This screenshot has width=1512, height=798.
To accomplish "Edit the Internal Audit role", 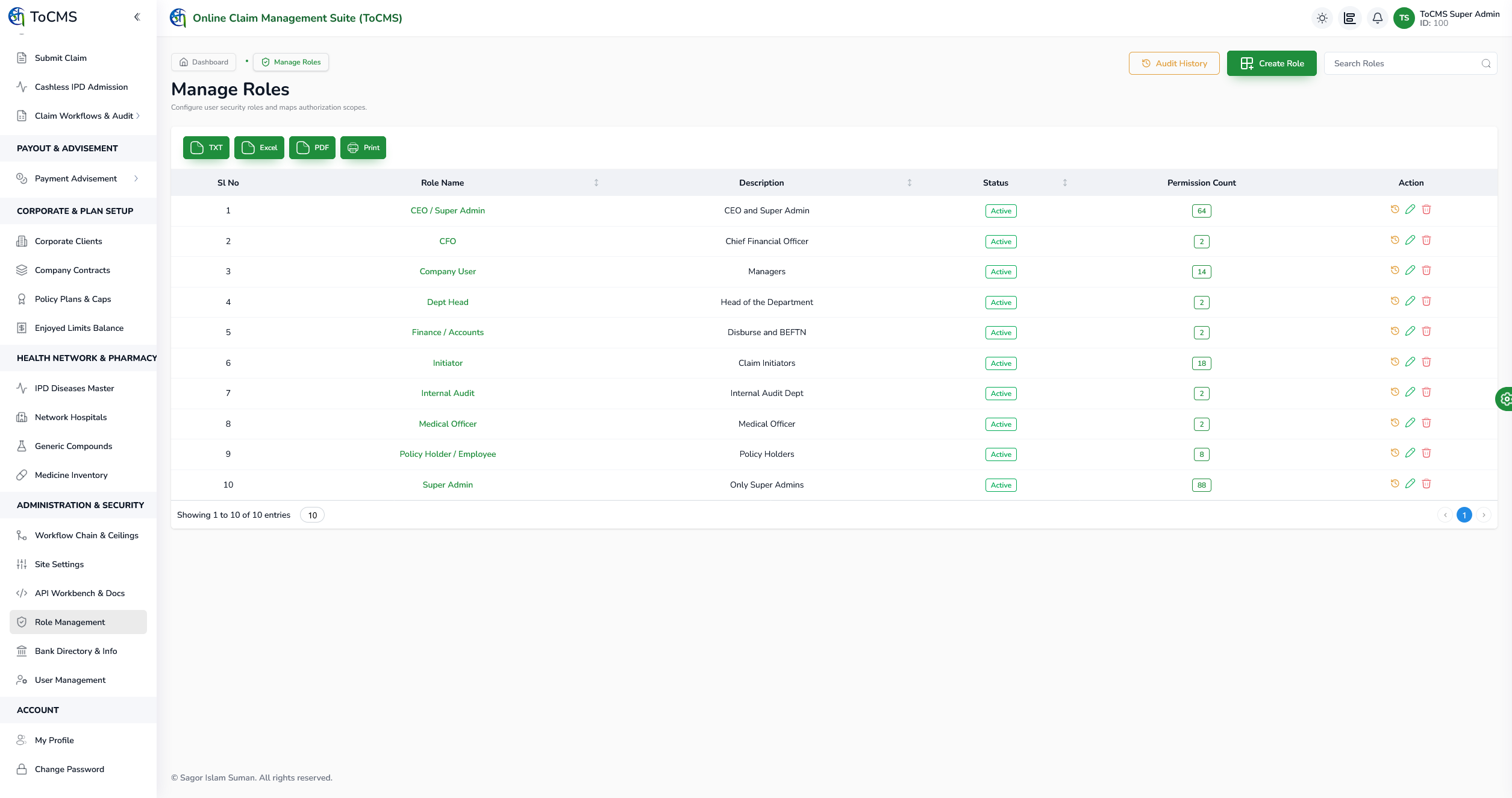I will 1410,392.
